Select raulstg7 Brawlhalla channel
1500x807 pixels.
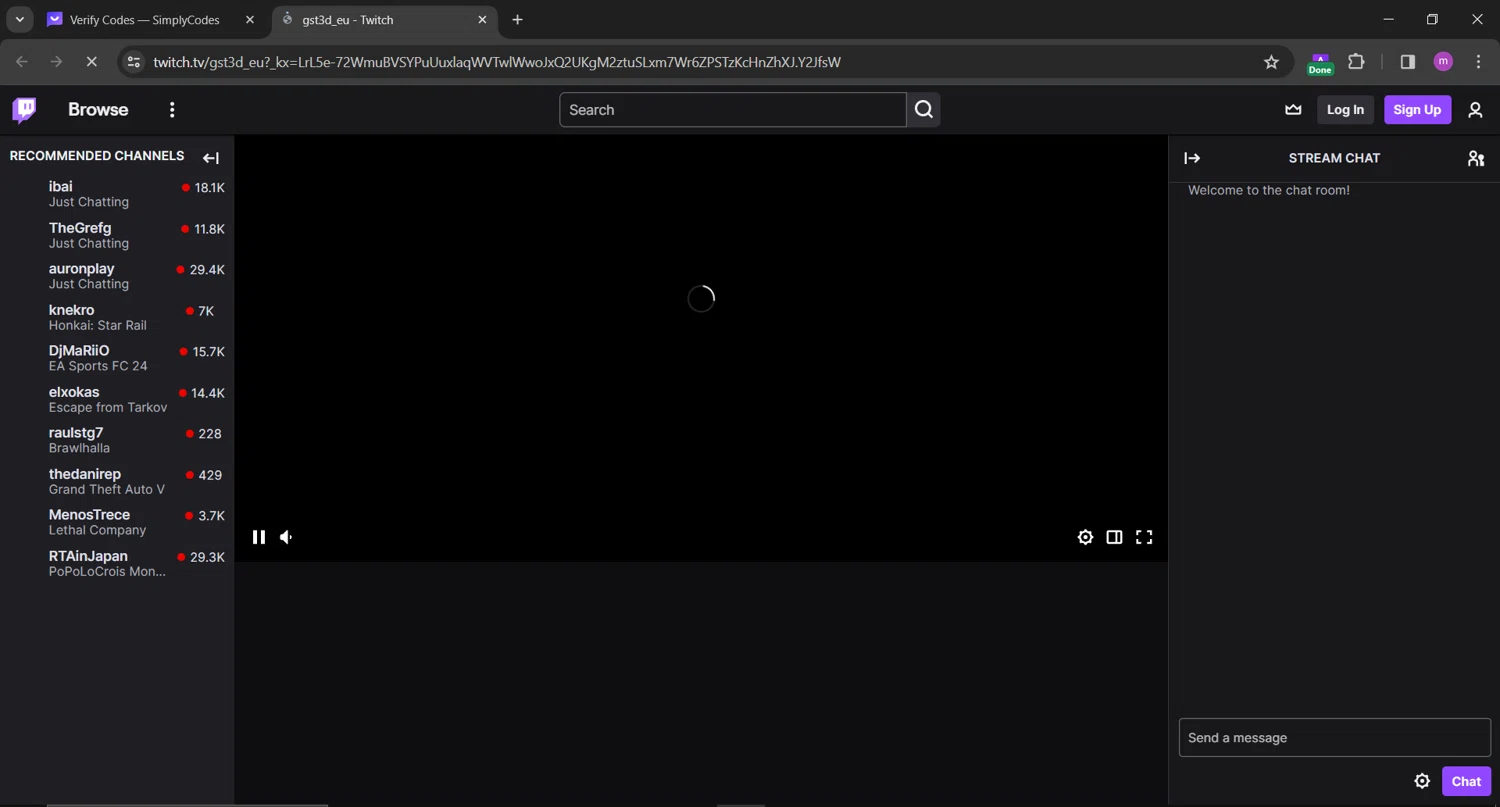117,440
